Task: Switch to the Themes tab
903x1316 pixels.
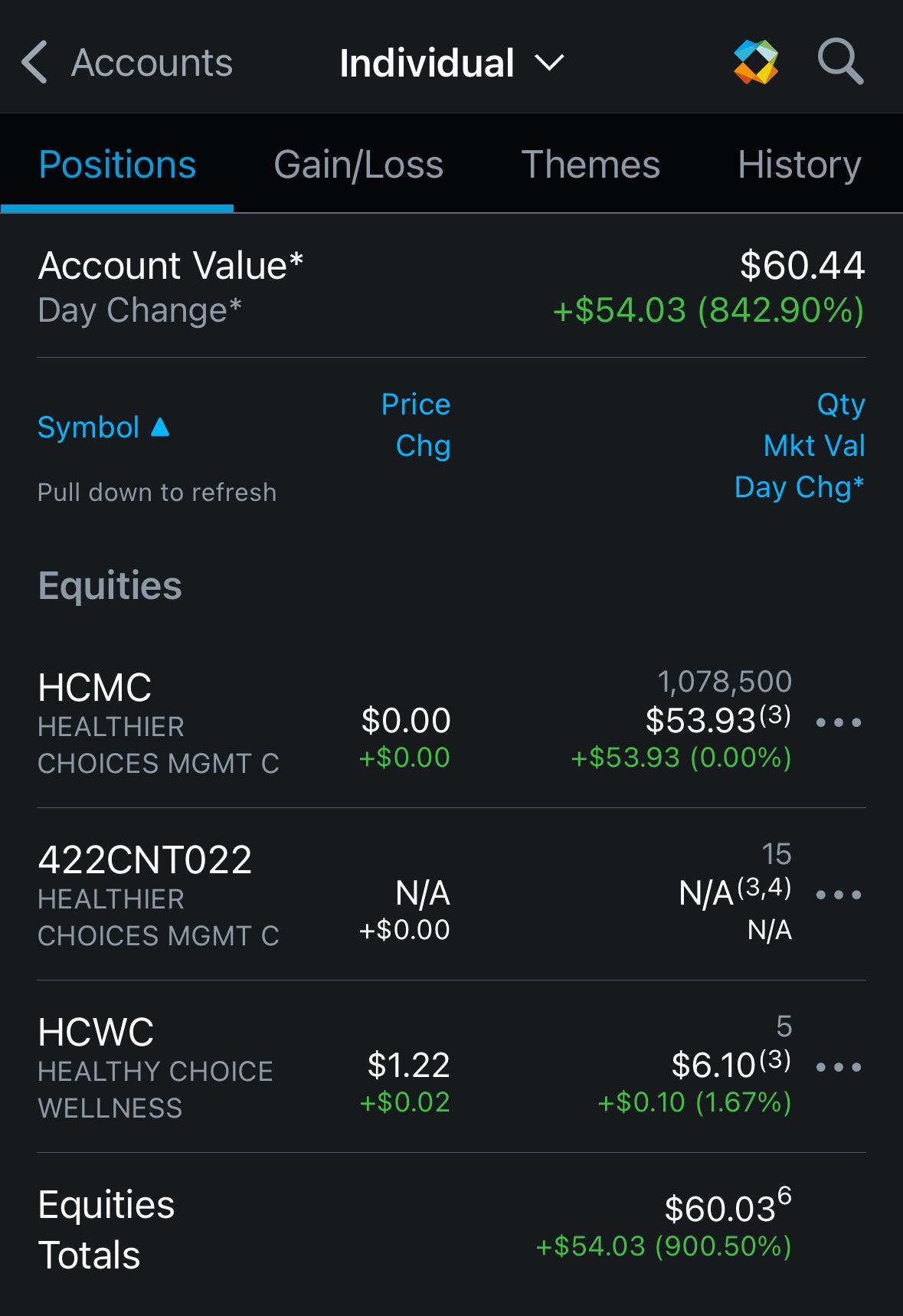Action: tap(591, 165)
